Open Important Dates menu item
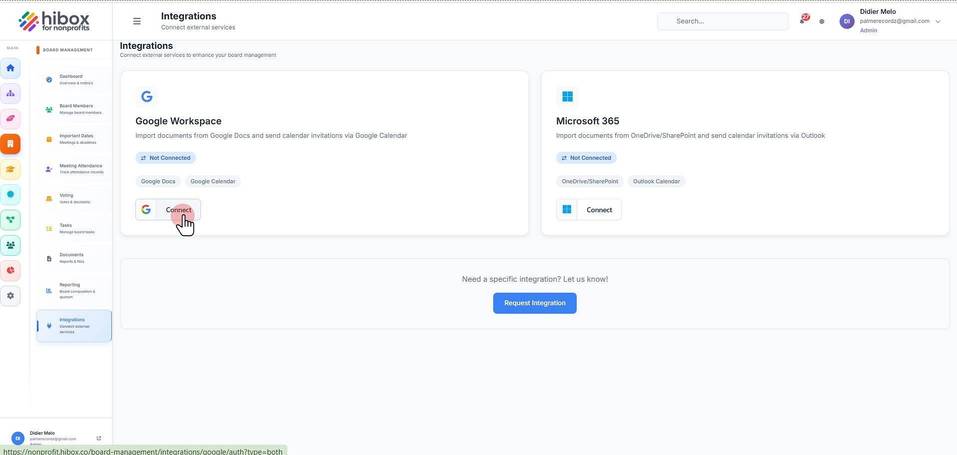 point(73,139)
